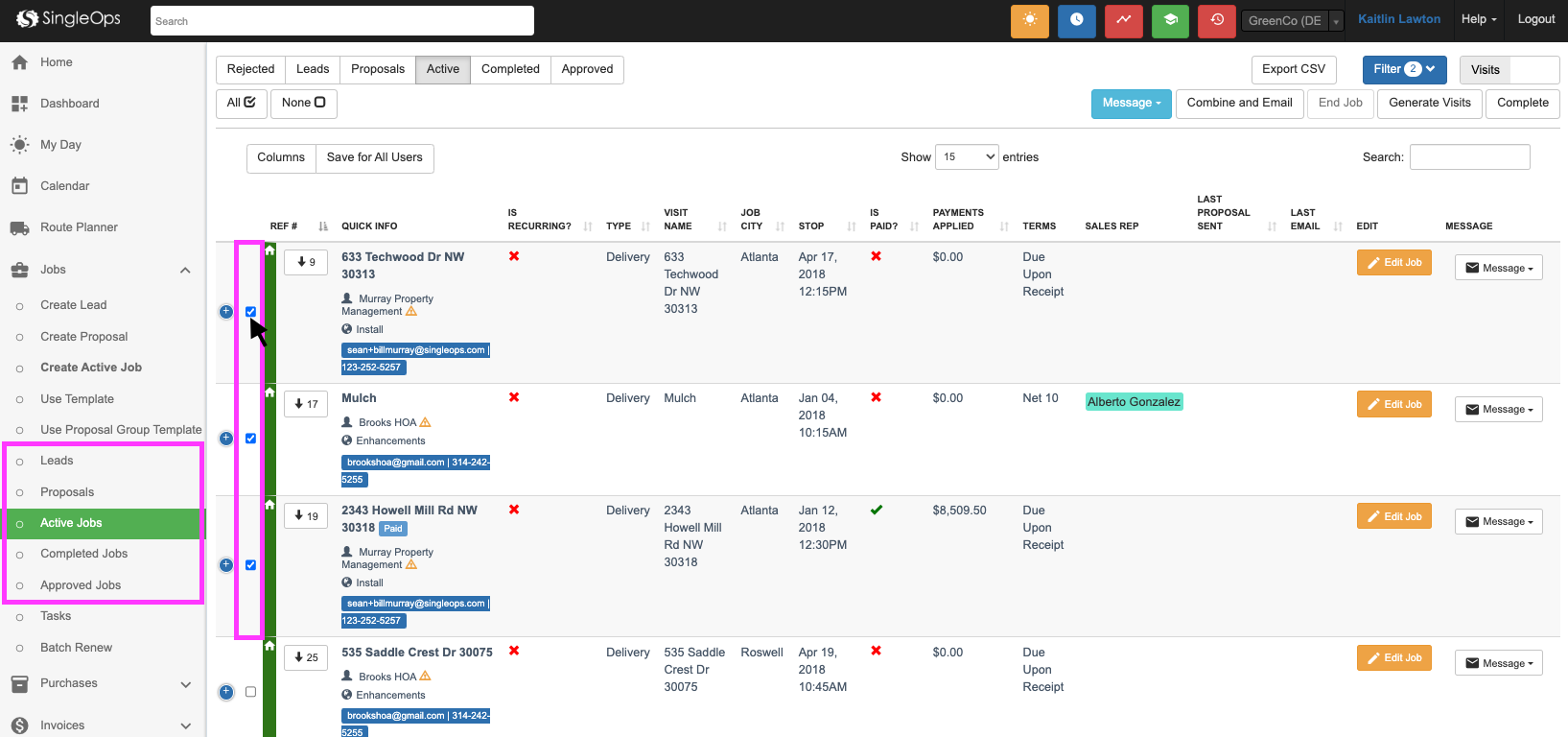Go to Home in the sidebar
Image resolution: width=1568 pixels, height=737 pixels.
(x=57, y=62)
